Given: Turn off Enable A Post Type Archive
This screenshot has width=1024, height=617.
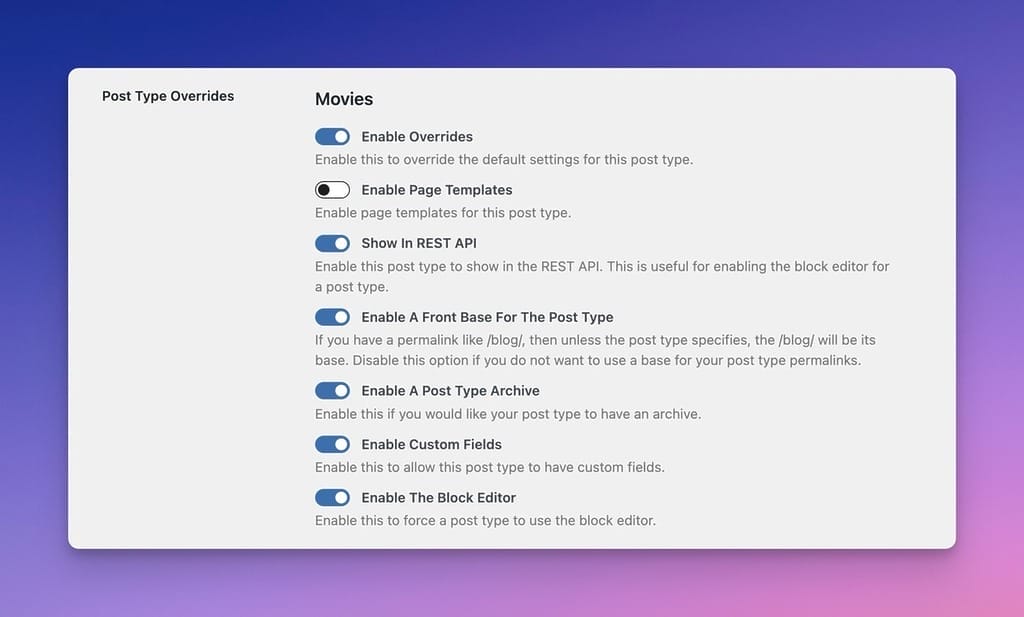Looking at the screenshot, I should tap(332, 390).
